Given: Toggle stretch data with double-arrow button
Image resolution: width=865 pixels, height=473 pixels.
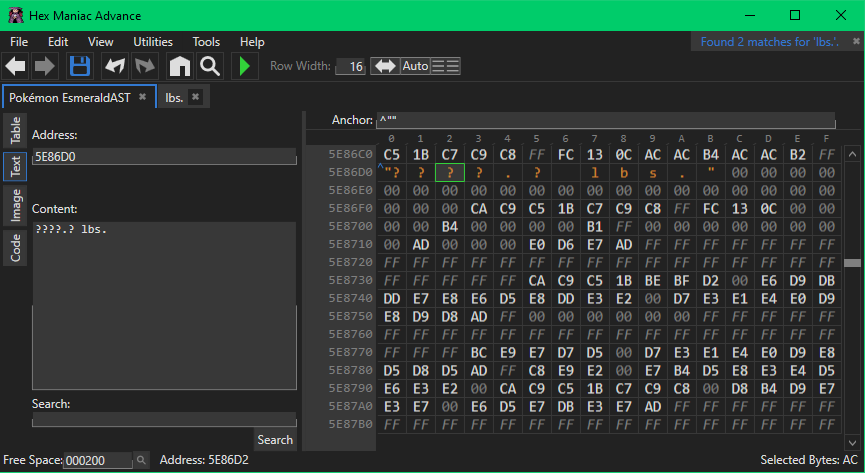Looking at the screenshot, I should 384,66.
